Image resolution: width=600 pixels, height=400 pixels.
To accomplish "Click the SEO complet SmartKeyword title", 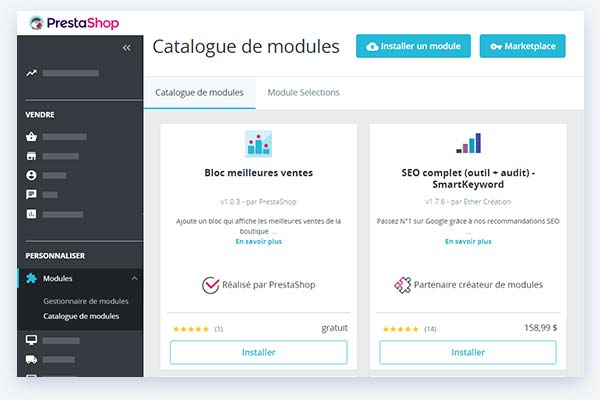I will pyautogui.click(x=468, y=179).
